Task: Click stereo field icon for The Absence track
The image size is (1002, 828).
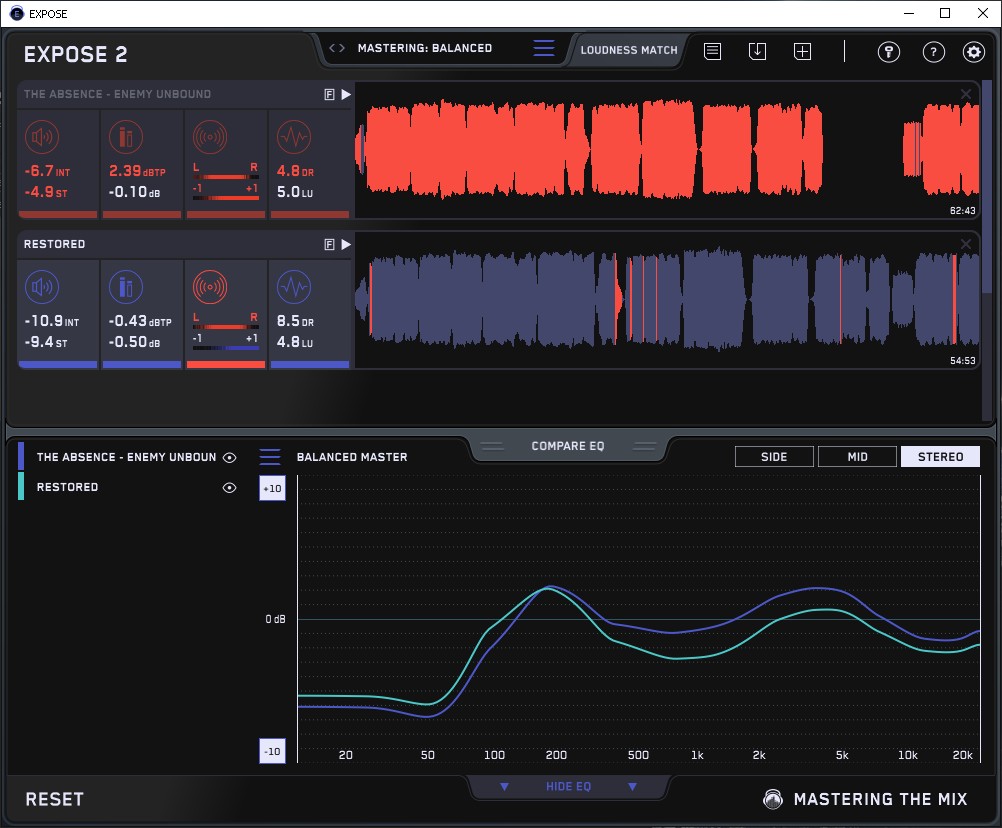Action: coord(210,137)
